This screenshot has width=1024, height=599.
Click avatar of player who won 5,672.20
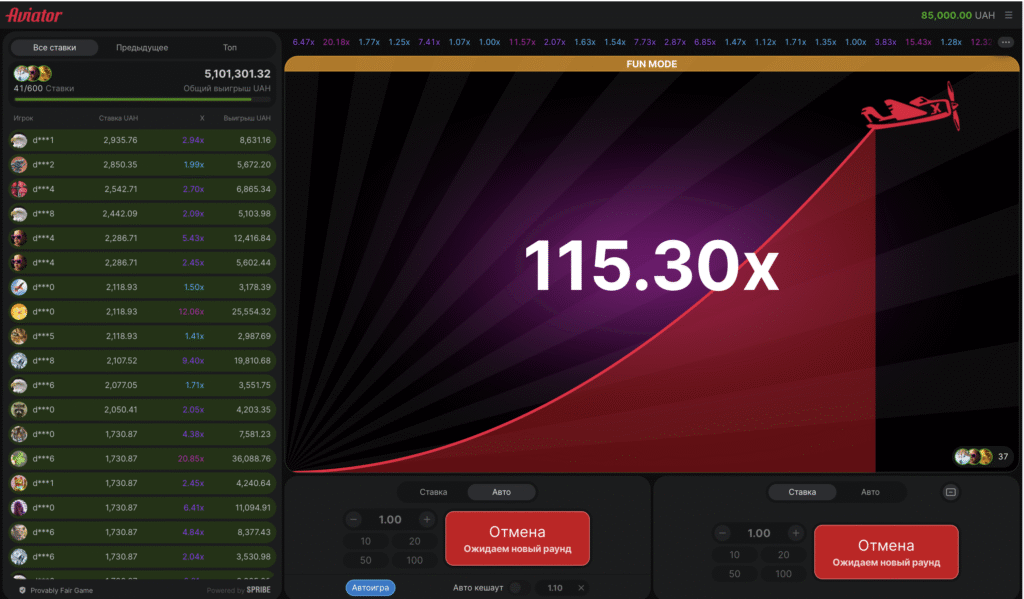tap(19, 165)
